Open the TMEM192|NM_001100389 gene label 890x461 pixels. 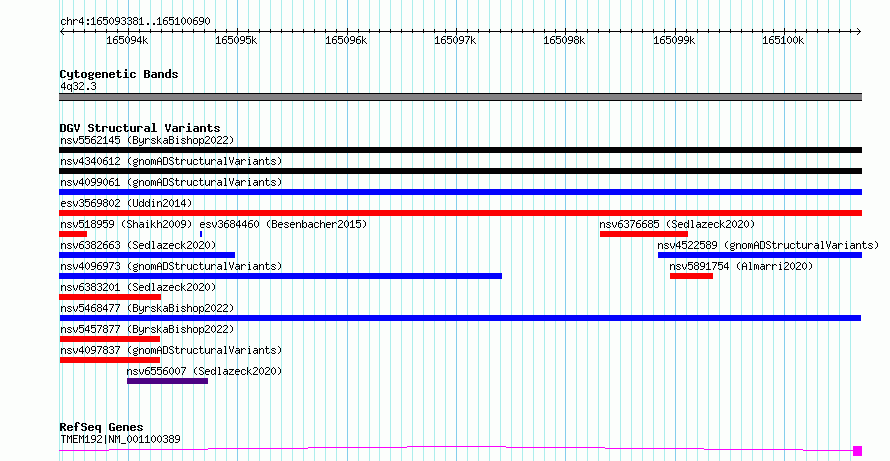click(x=120, y=439)
